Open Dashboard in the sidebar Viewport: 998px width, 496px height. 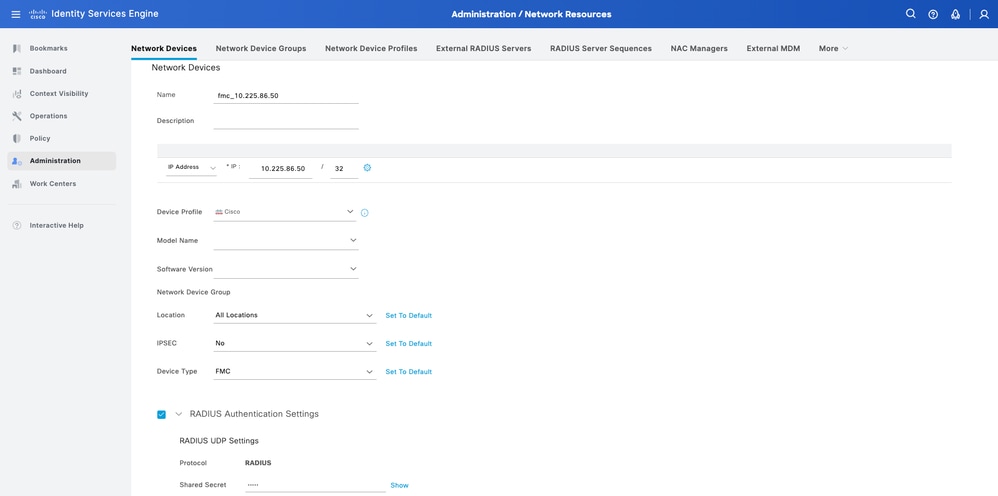tap(48, 71)
